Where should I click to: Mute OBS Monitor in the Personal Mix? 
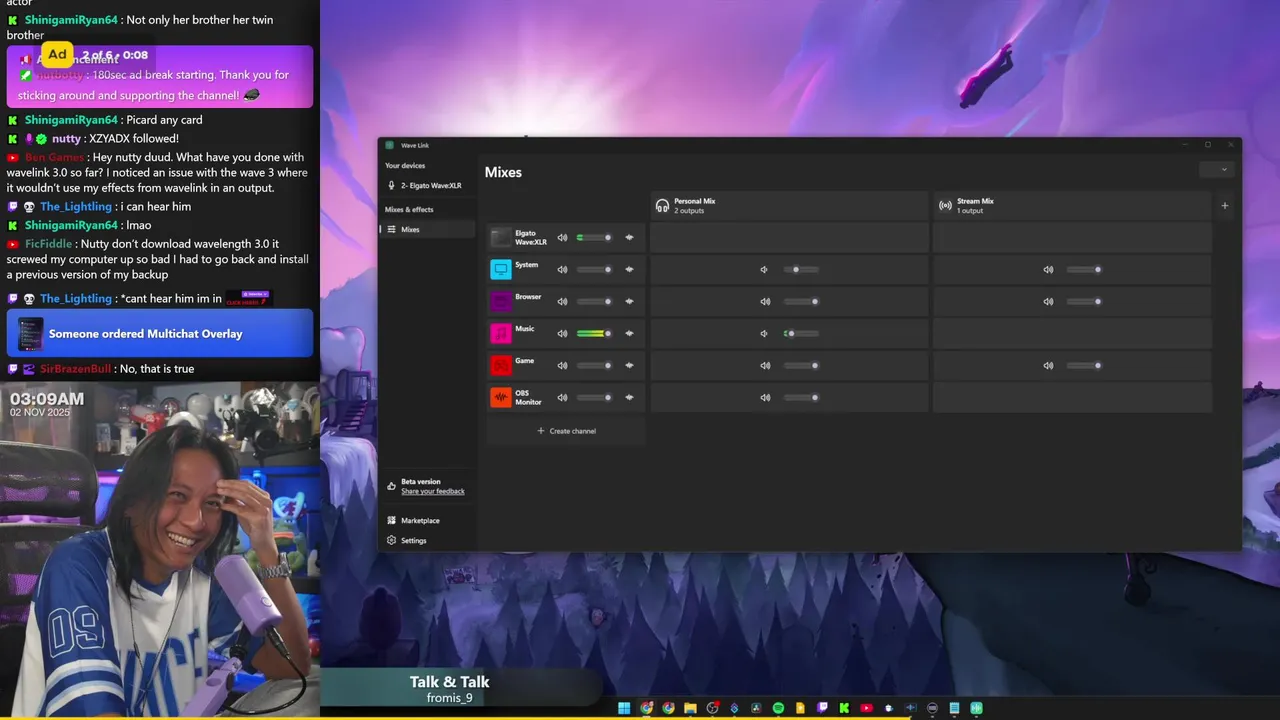(765, 397)
